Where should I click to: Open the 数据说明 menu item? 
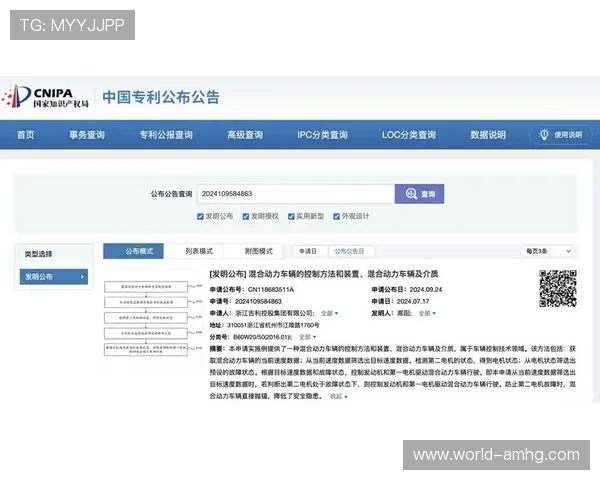(x=488, y=135)
